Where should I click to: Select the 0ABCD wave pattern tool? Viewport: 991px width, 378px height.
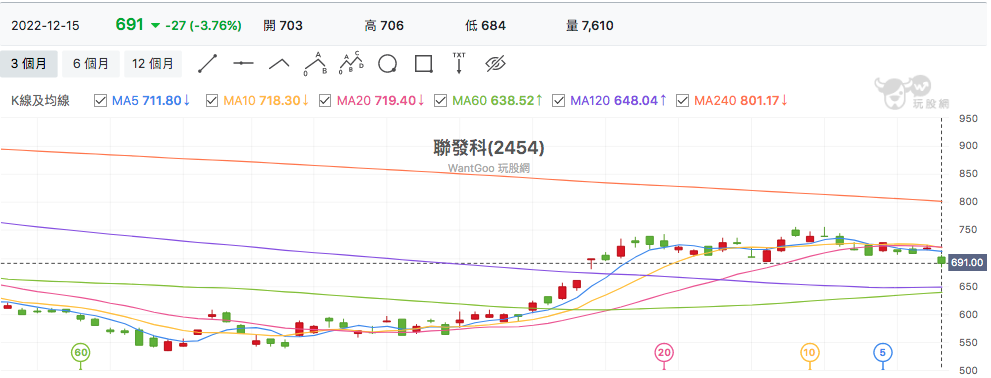352,63
